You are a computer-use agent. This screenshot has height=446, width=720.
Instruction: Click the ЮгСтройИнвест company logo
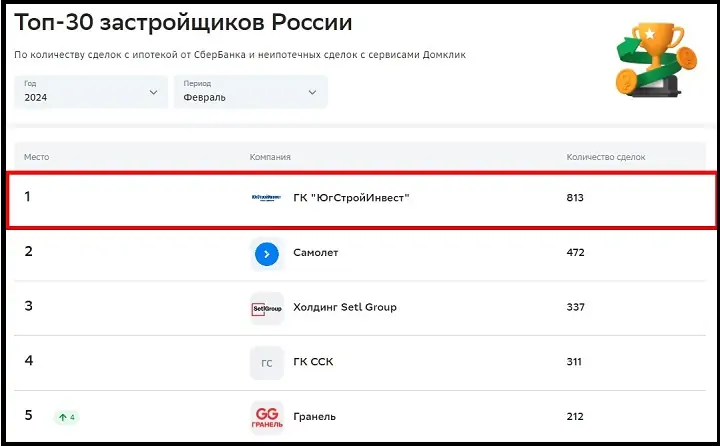point(267,198)
